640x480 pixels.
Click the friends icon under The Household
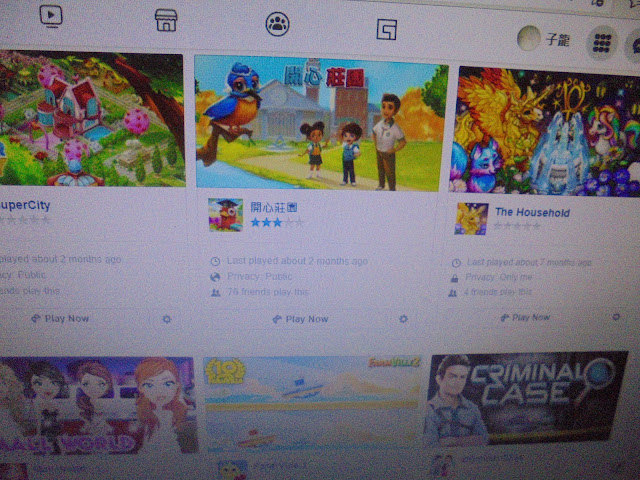pyautogui.click(x=452, y=293)
